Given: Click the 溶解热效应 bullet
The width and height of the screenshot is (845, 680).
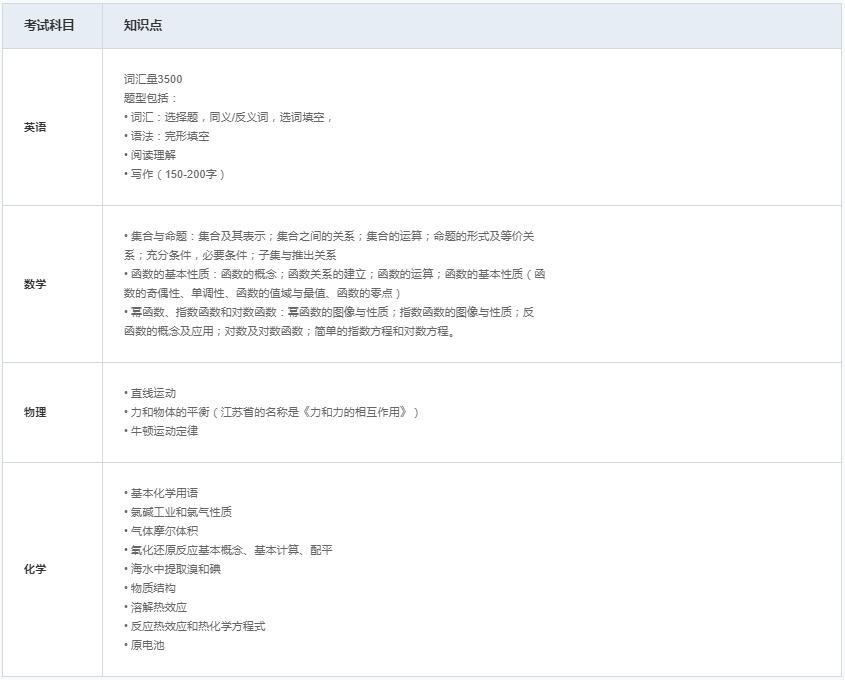Looking at the screenshot, I should (x=156, y=607).
